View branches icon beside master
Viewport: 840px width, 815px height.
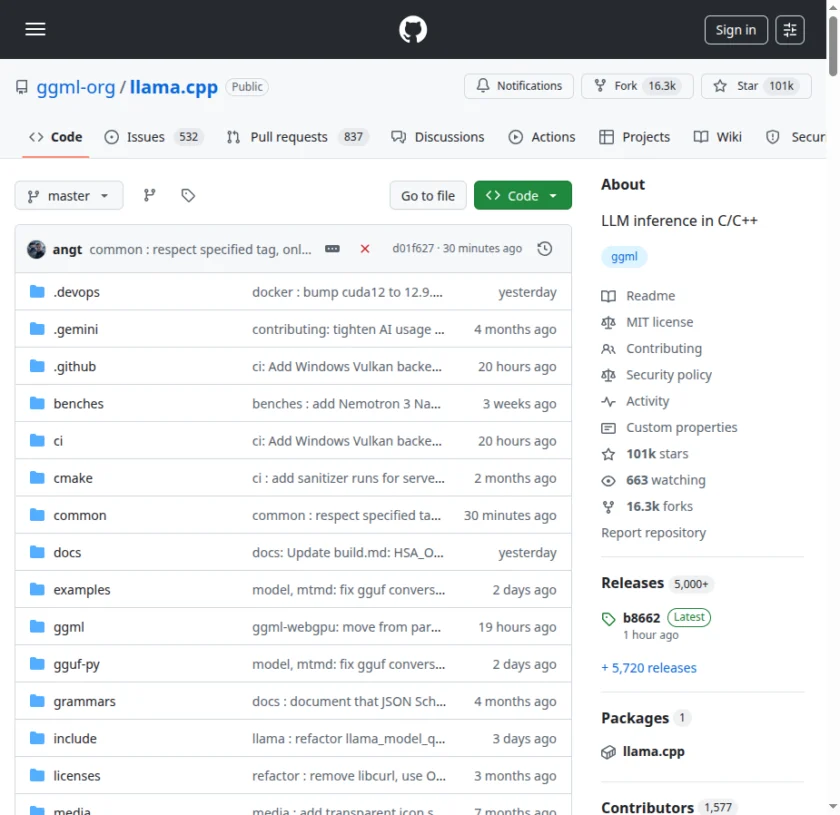click(150, 196)
